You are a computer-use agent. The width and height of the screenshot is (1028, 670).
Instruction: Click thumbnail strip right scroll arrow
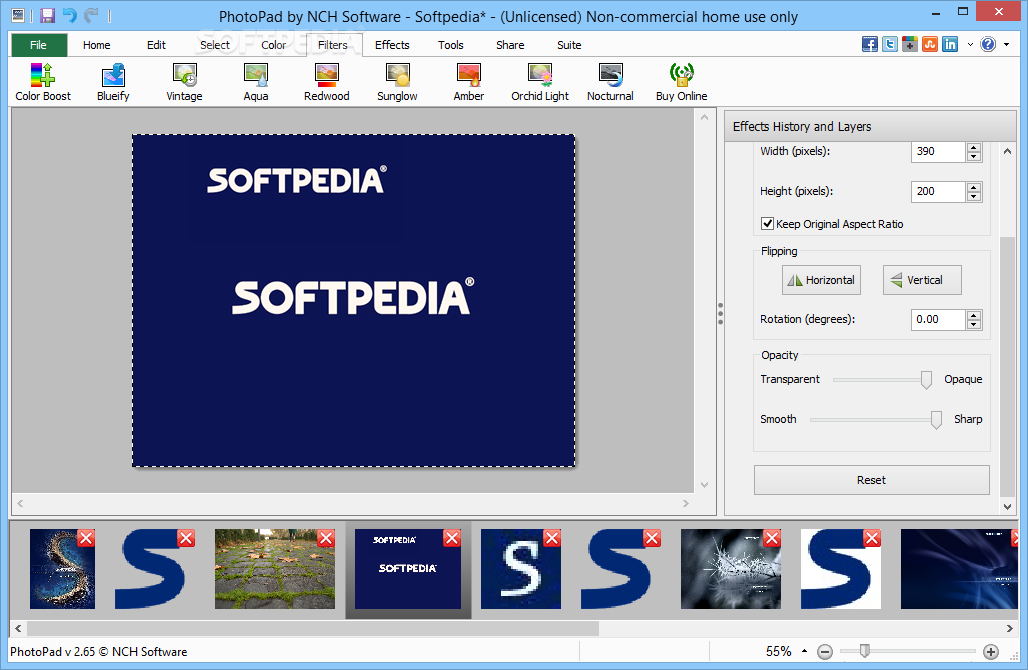[1010, 628]
